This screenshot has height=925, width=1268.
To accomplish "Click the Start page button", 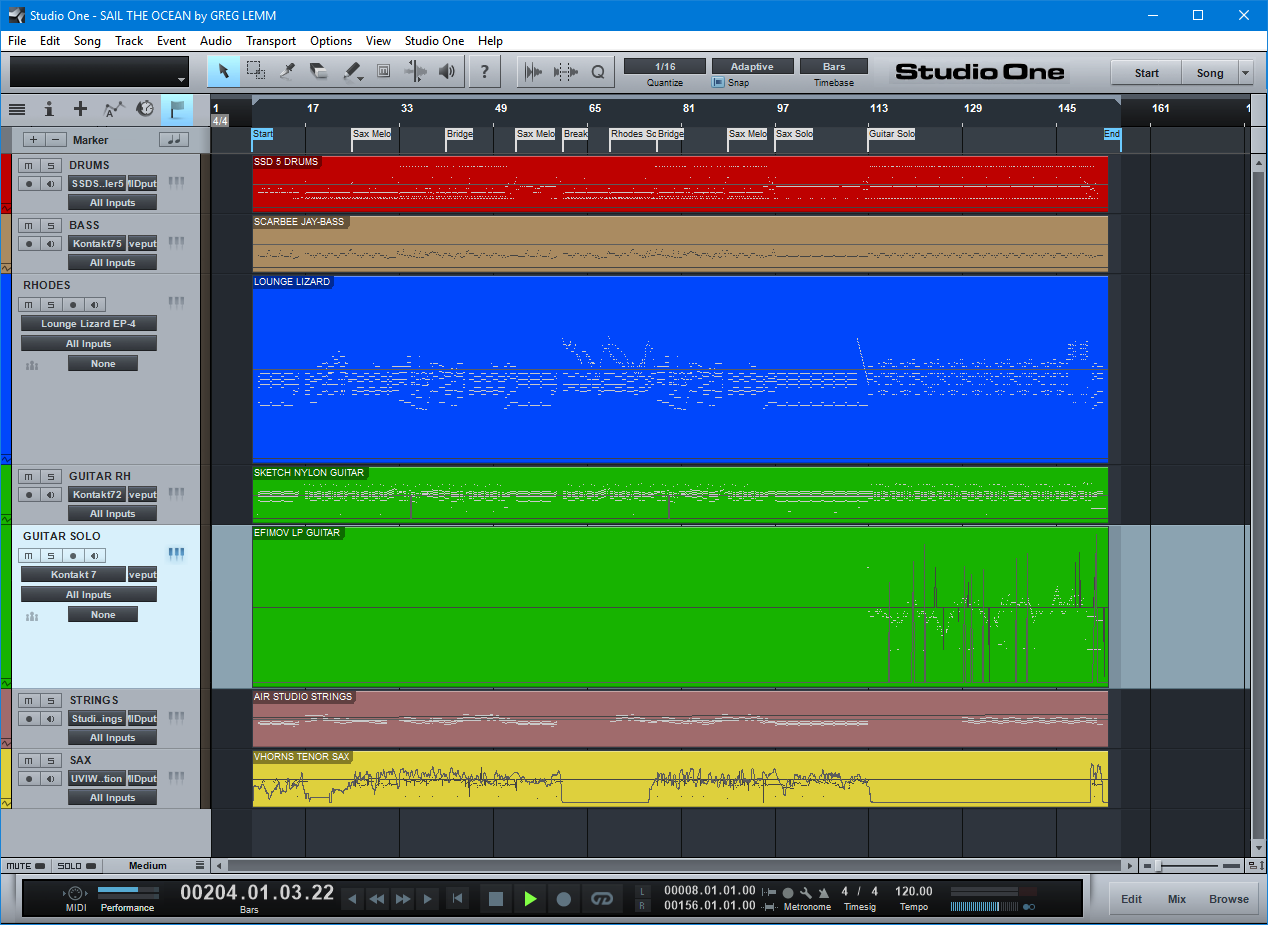I will tap(1146, 73).
